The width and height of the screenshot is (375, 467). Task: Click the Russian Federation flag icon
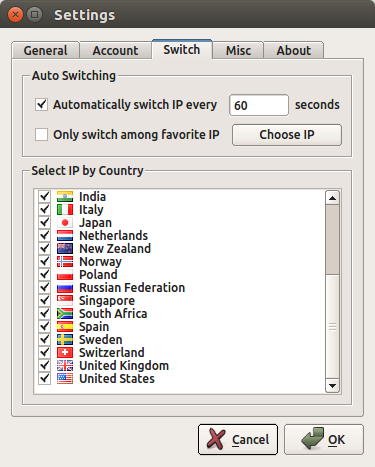tap(65, 288)
